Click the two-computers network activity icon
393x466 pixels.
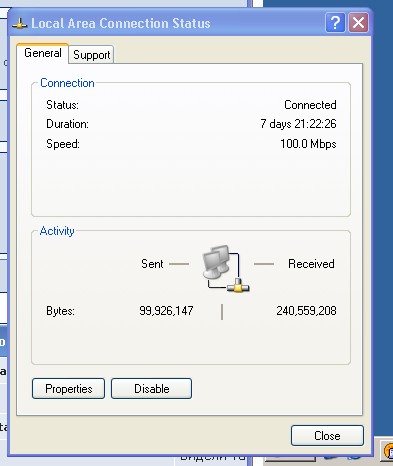[226, 269]
